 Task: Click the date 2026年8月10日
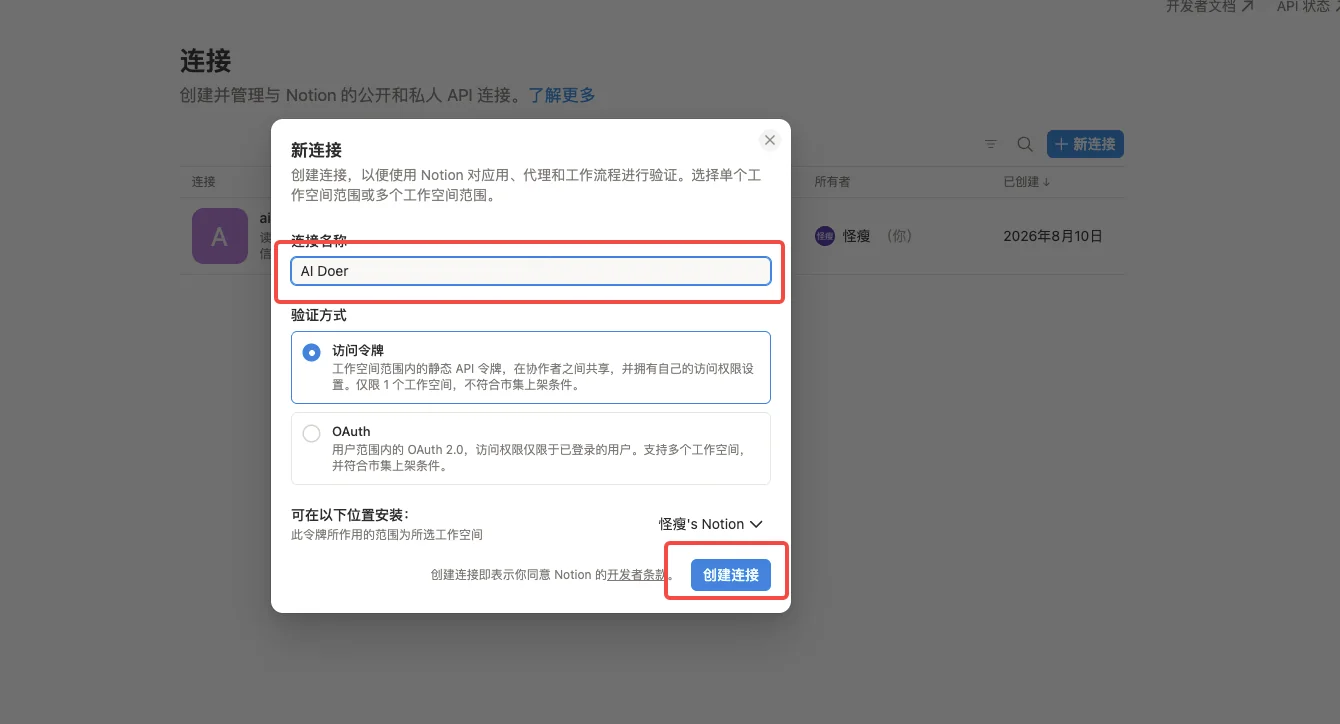pos(1053,237)
